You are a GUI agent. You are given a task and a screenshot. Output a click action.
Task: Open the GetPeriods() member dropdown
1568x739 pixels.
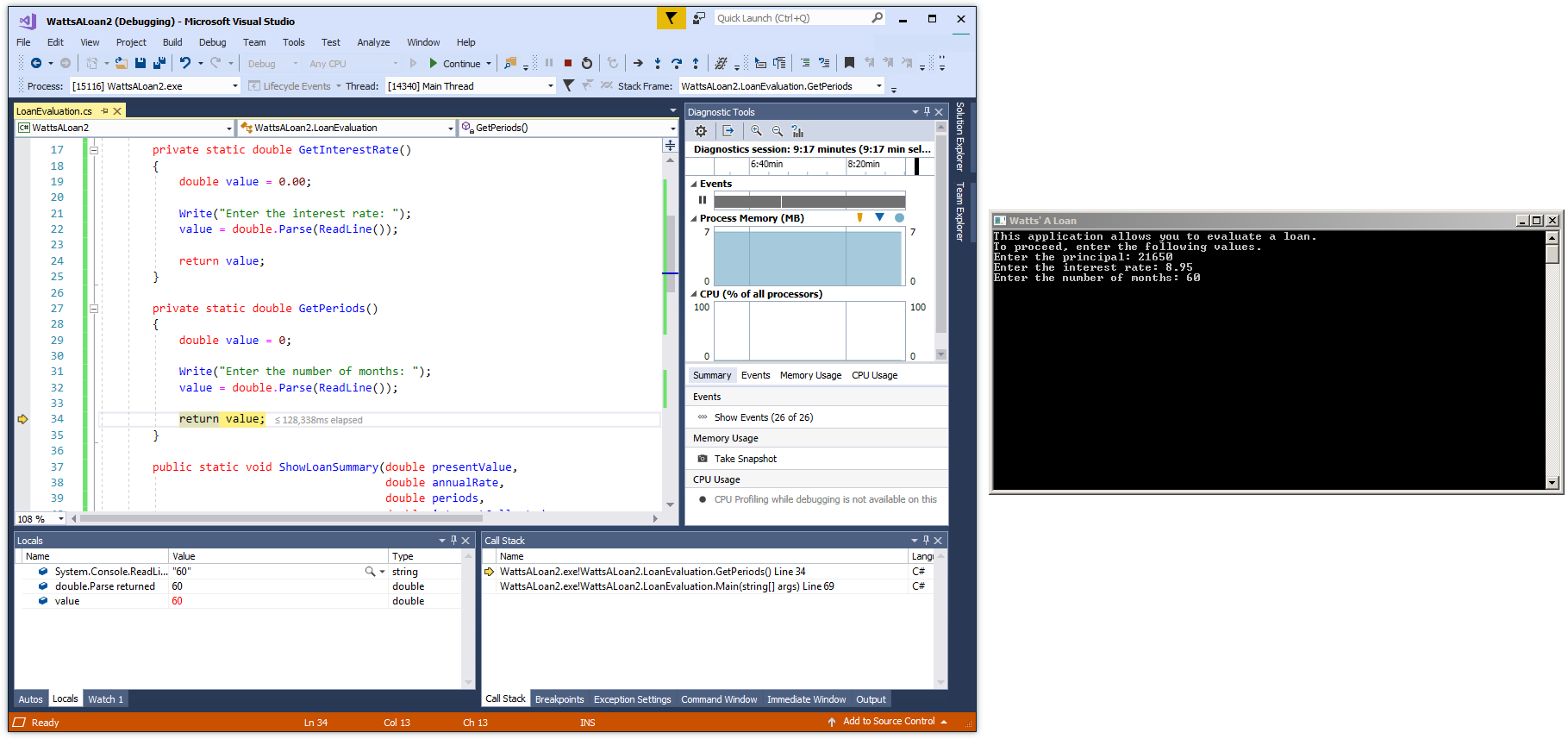672,128
